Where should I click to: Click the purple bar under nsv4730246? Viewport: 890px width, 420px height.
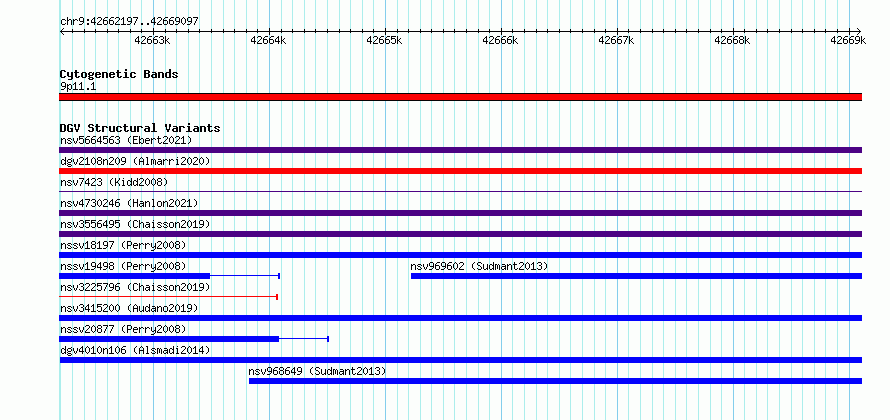[x=460, y=213]
